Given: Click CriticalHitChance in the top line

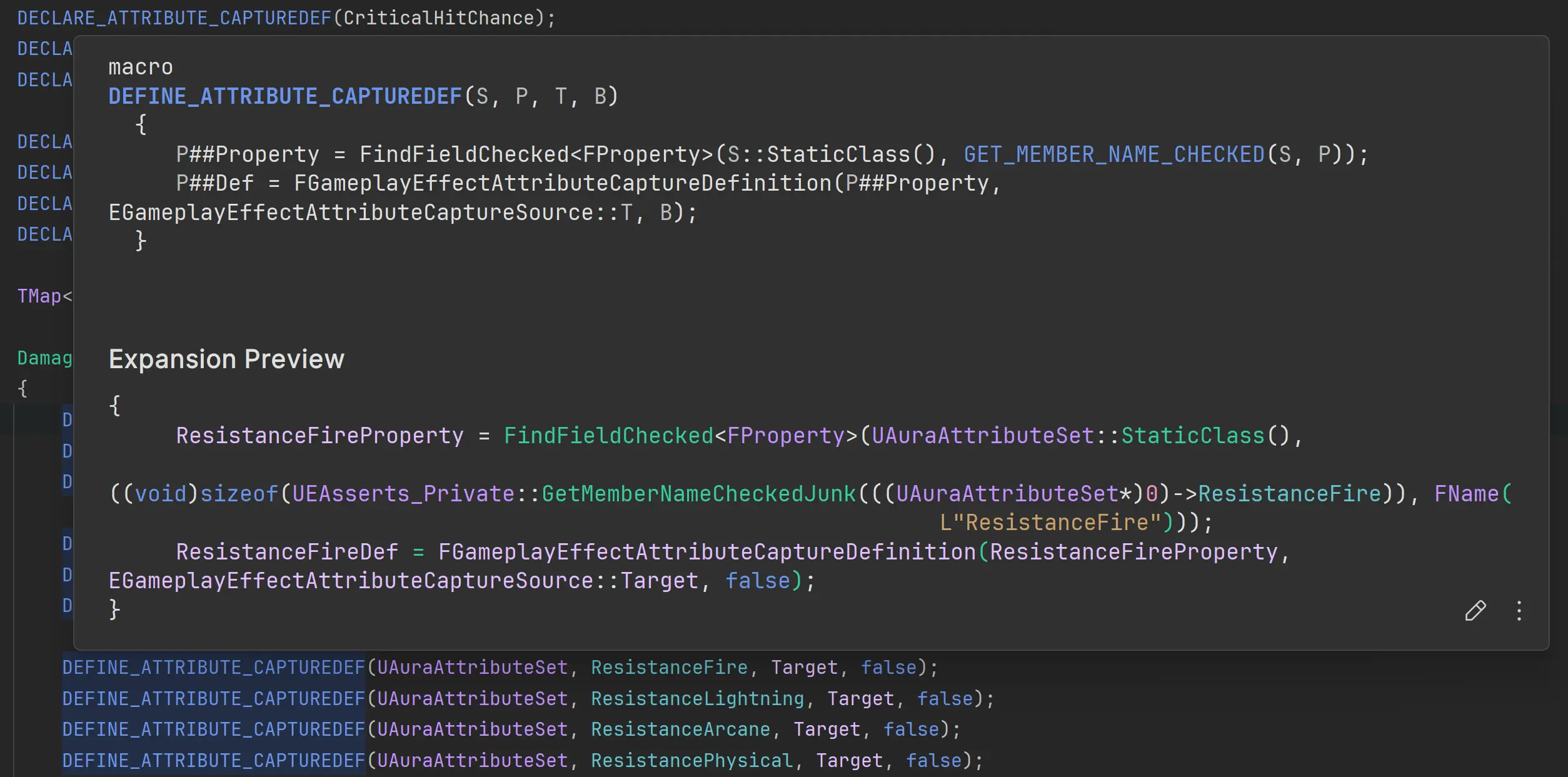Looking at the screenshot, I should pos(439,18).
